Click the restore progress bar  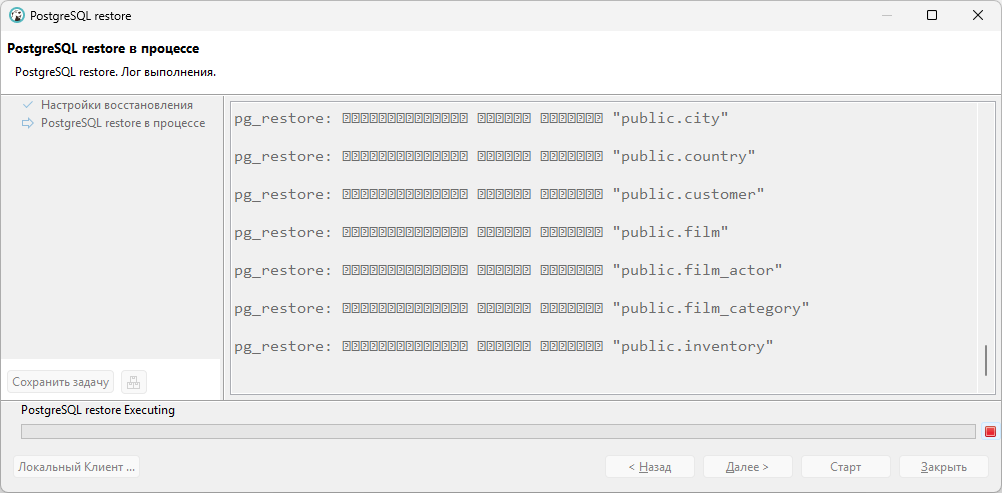pyautogui.click(x=498, y=432)
